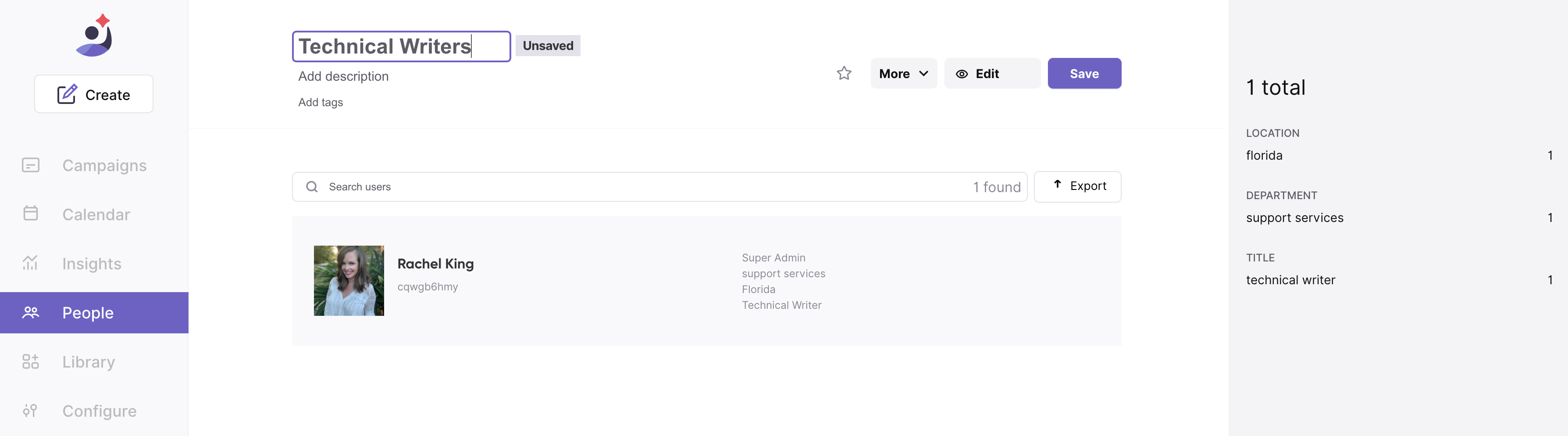
Task: Click the 1 found count
Action: coord(996,187)
